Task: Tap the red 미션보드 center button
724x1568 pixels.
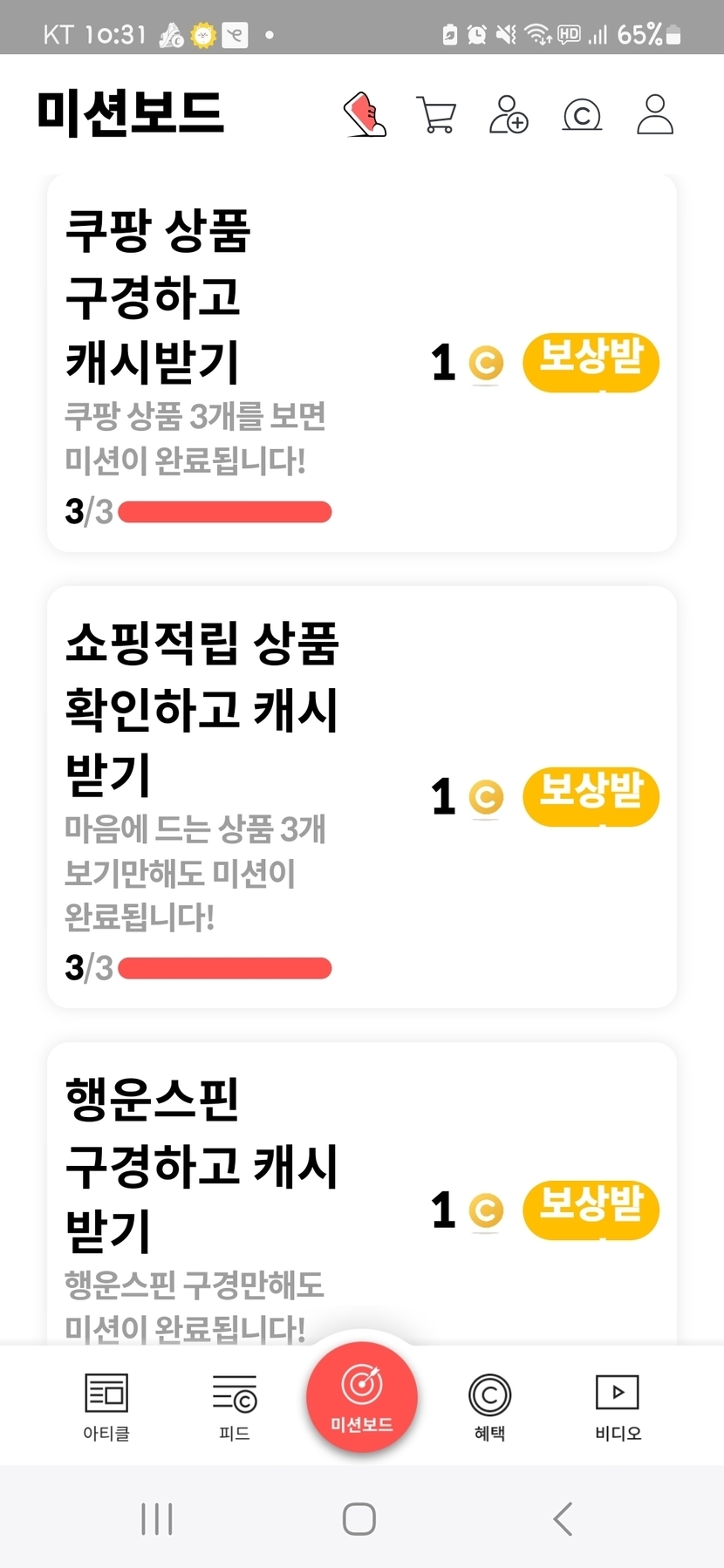Action: click(362, 1396)
